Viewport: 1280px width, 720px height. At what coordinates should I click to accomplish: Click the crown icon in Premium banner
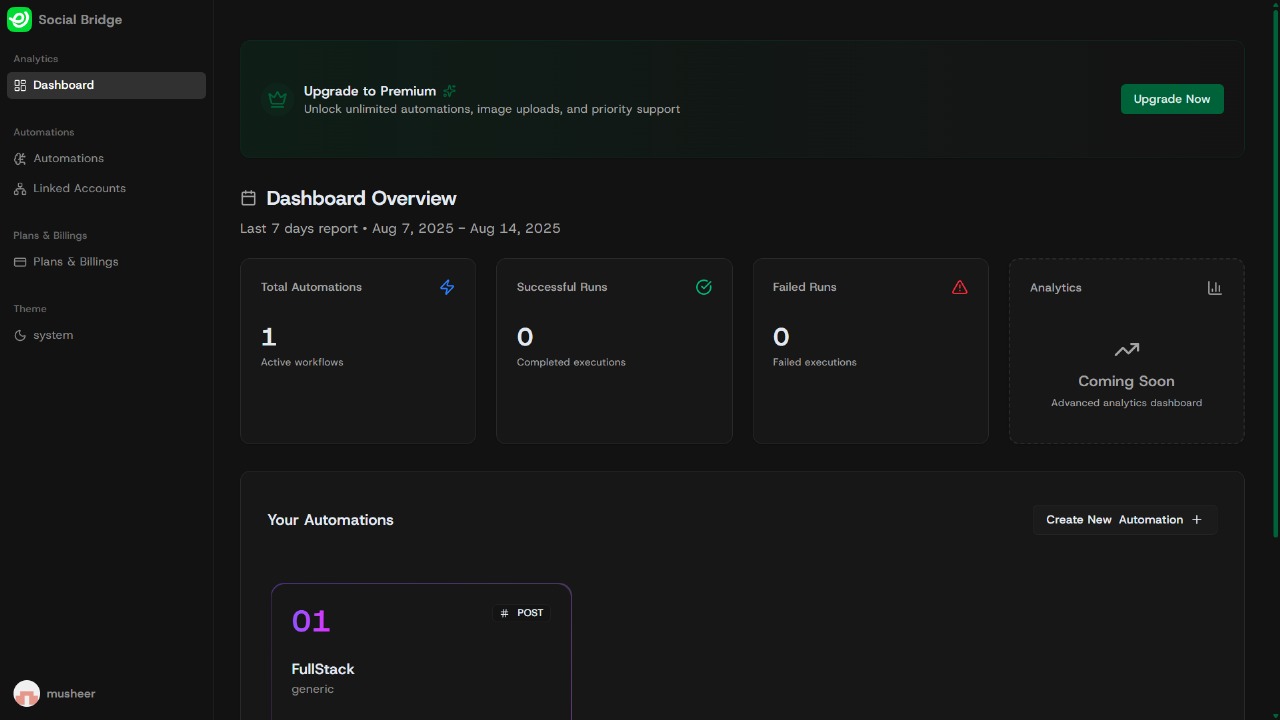click(x=278, y=99)
